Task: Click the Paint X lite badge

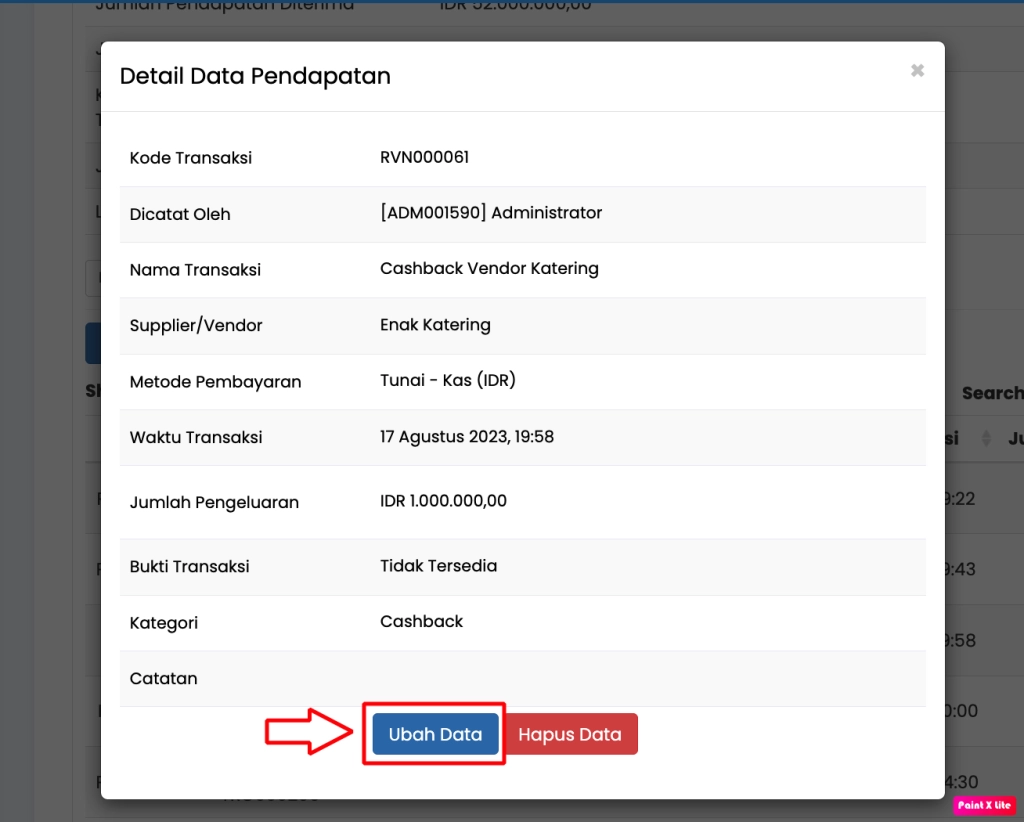Action: point(984,805)
